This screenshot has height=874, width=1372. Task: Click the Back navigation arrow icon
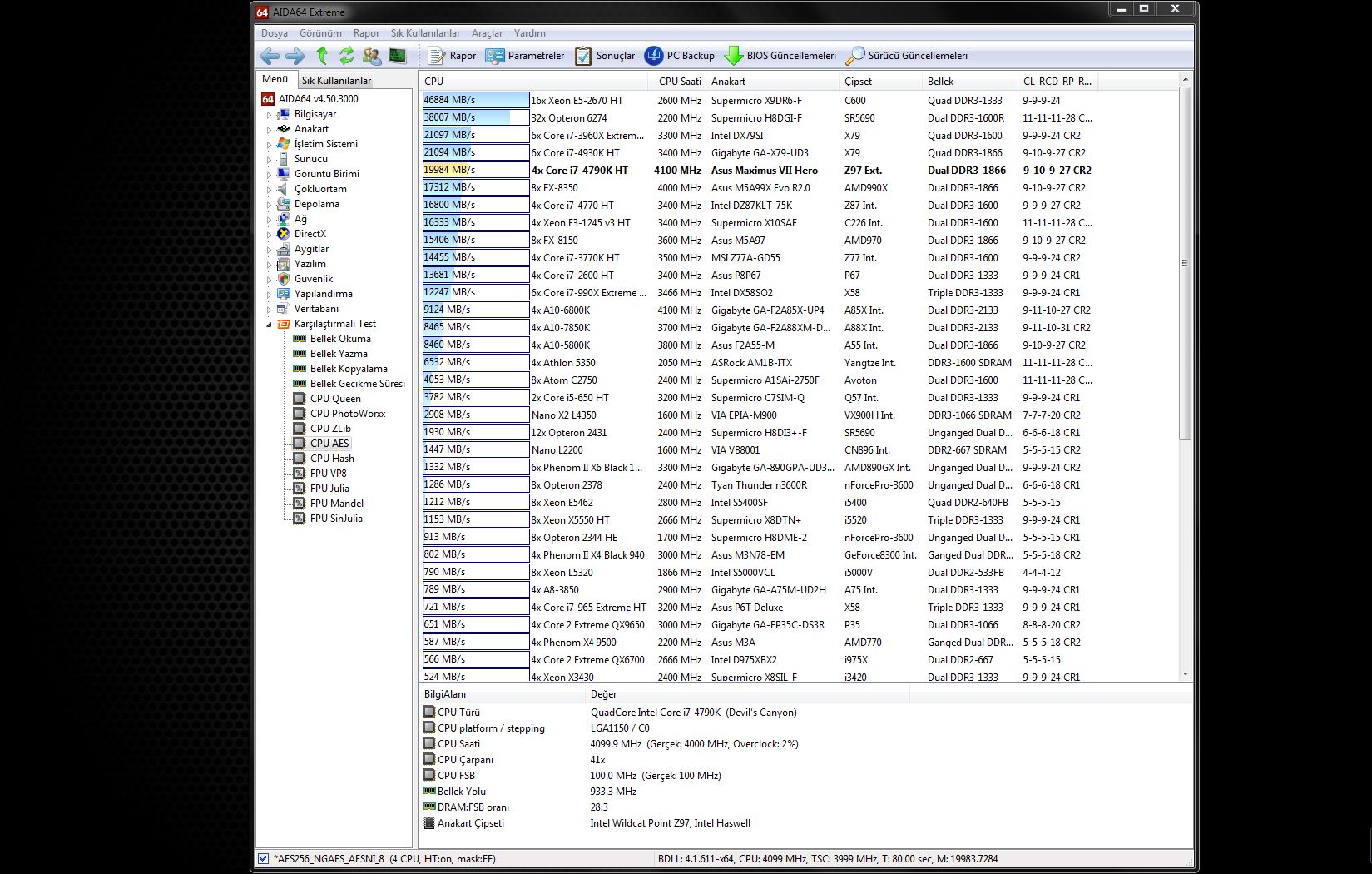coord(270,56)
